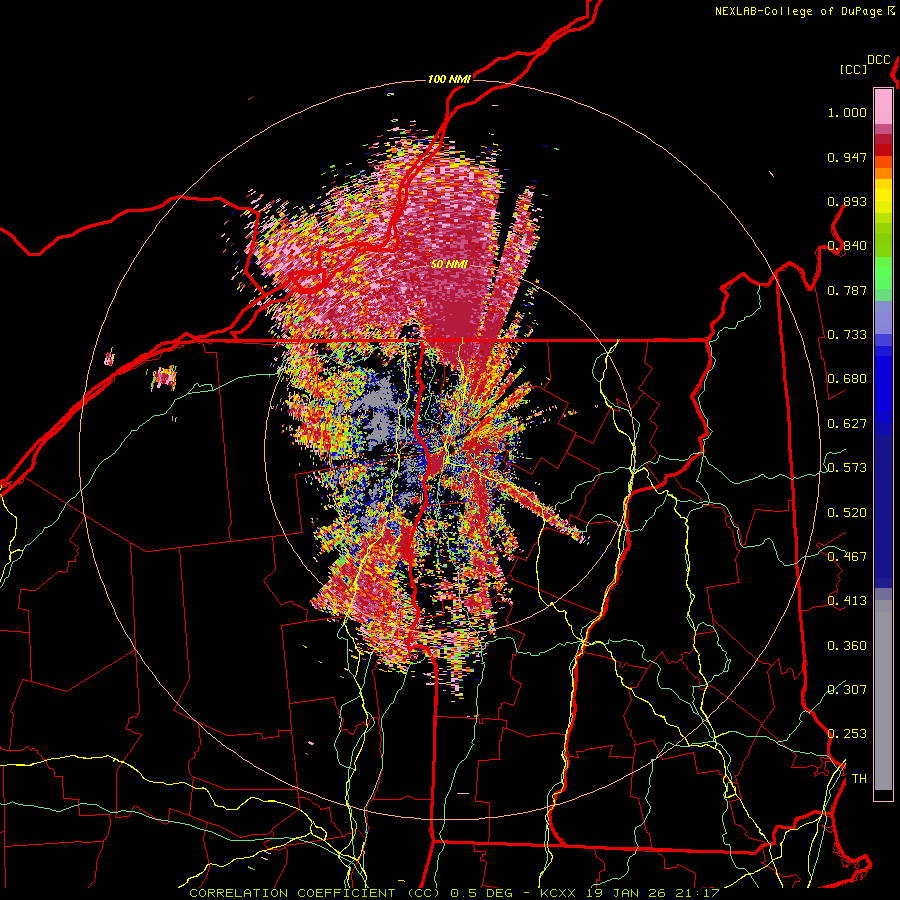Click the 100 NMI range ring label
This screenshot has height=900, width=900.
(x=449, y=79)
